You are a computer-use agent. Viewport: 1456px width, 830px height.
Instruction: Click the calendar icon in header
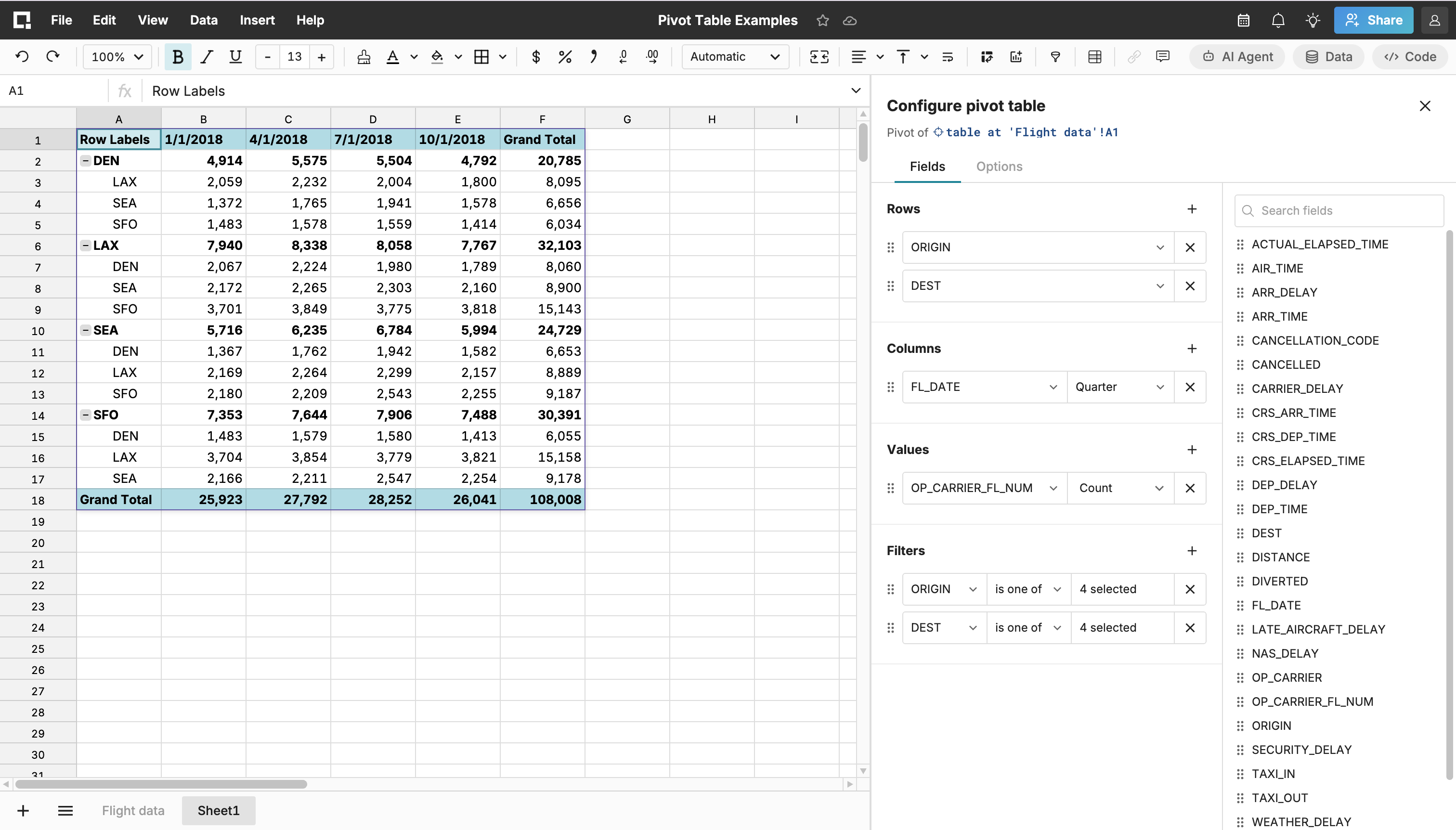pos(1243,20)
